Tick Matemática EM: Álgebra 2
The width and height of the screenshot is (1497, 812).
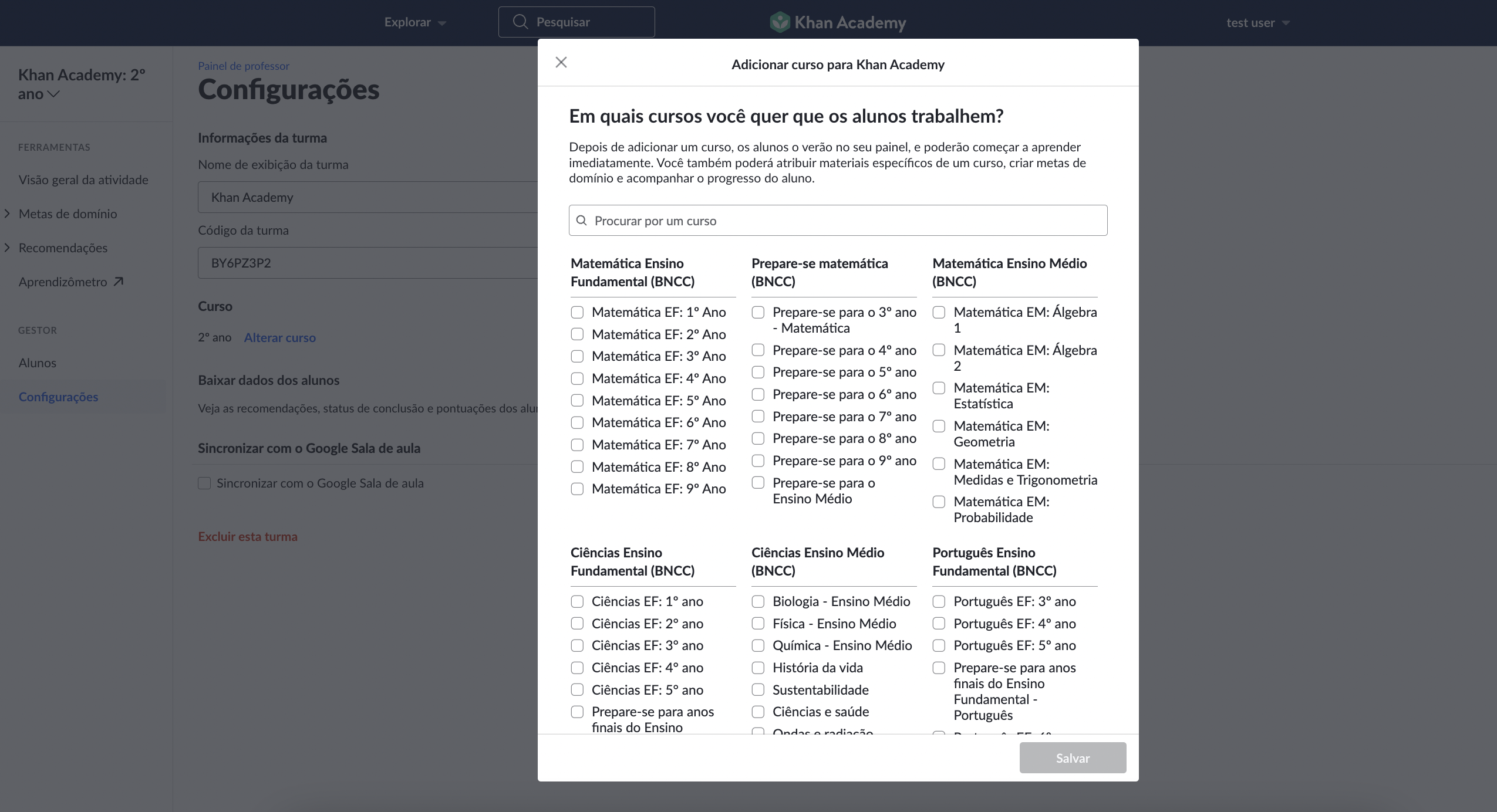point(939,350)
